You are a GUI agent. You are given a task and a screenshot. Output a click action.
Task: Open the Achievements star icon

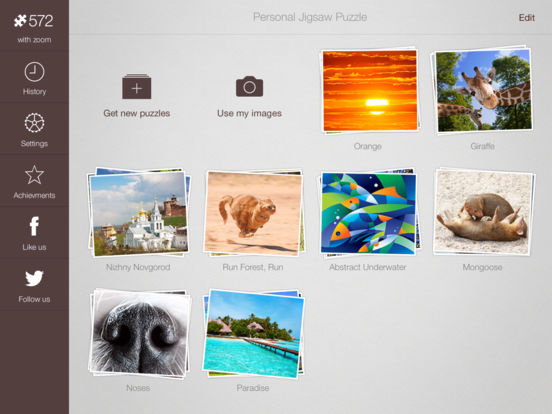pyautogui.click(x=34, y=175)
